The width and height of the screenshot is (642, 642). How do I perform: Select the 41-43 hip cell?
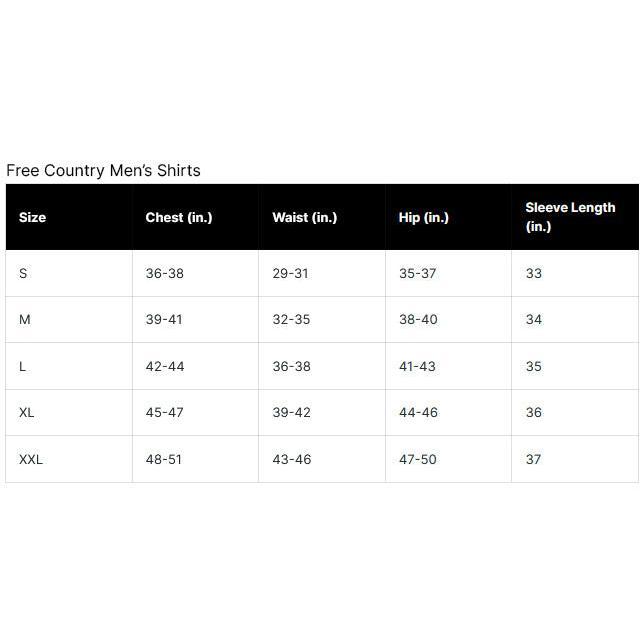(x=418, y=367)
